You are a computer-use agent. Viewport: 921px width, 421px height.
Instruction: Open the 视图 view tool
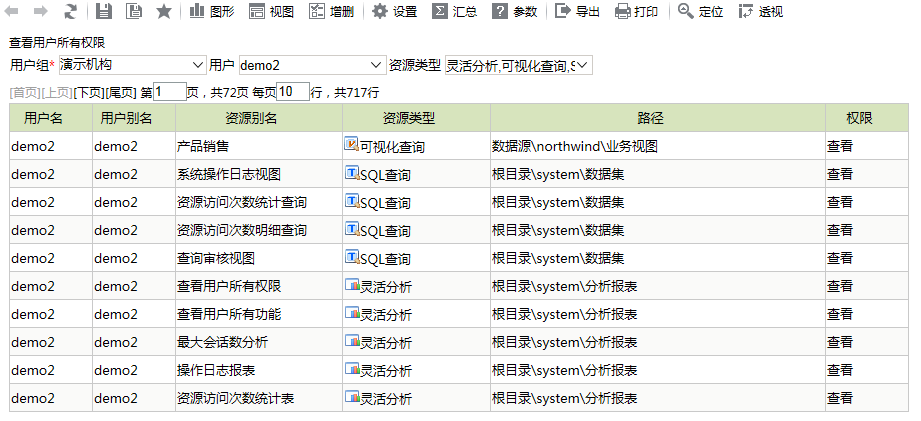(x=271, y=11)
